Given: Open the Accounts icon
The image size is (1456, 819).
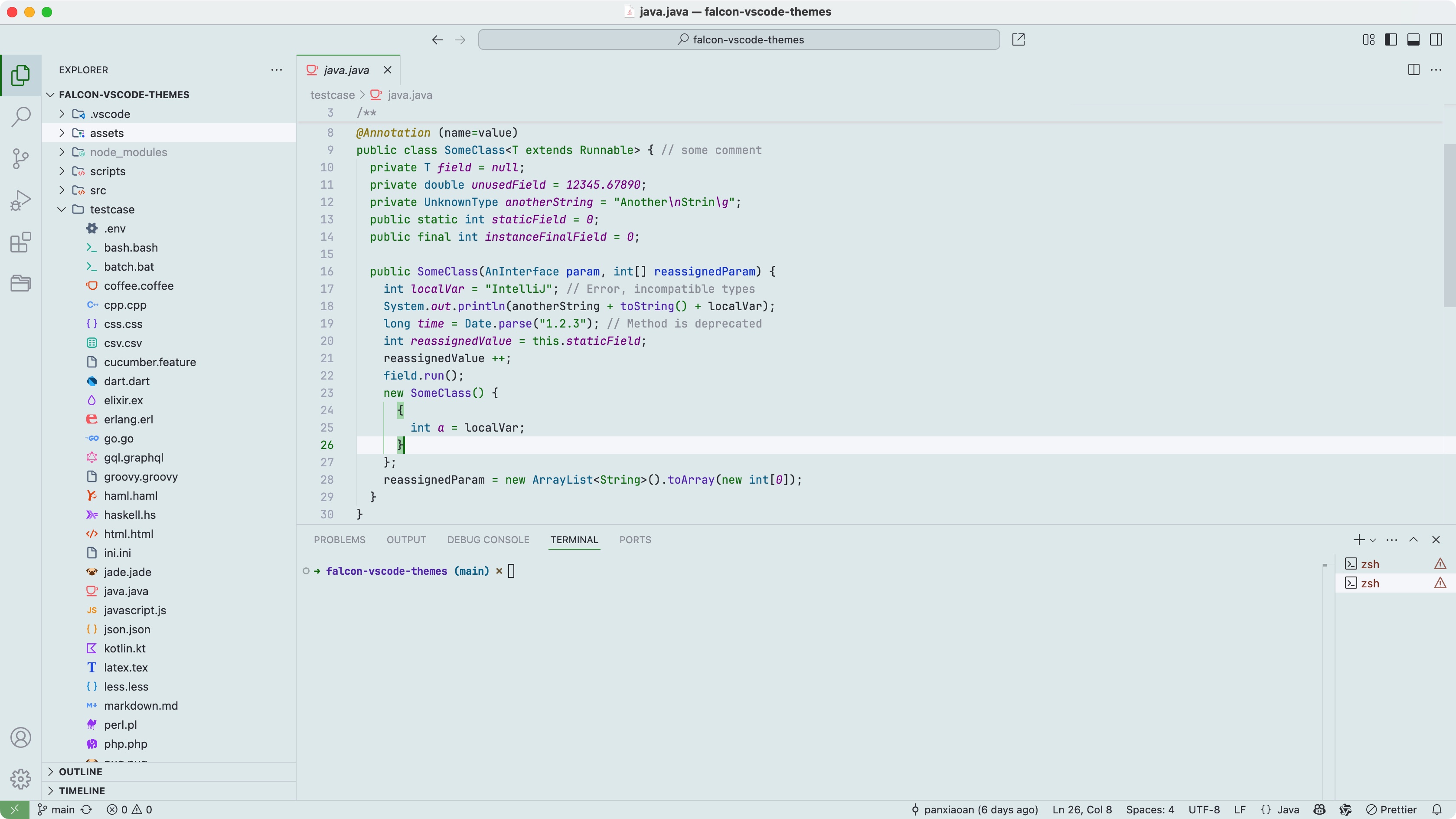Looking at the screenshot, I should [21, 737].
